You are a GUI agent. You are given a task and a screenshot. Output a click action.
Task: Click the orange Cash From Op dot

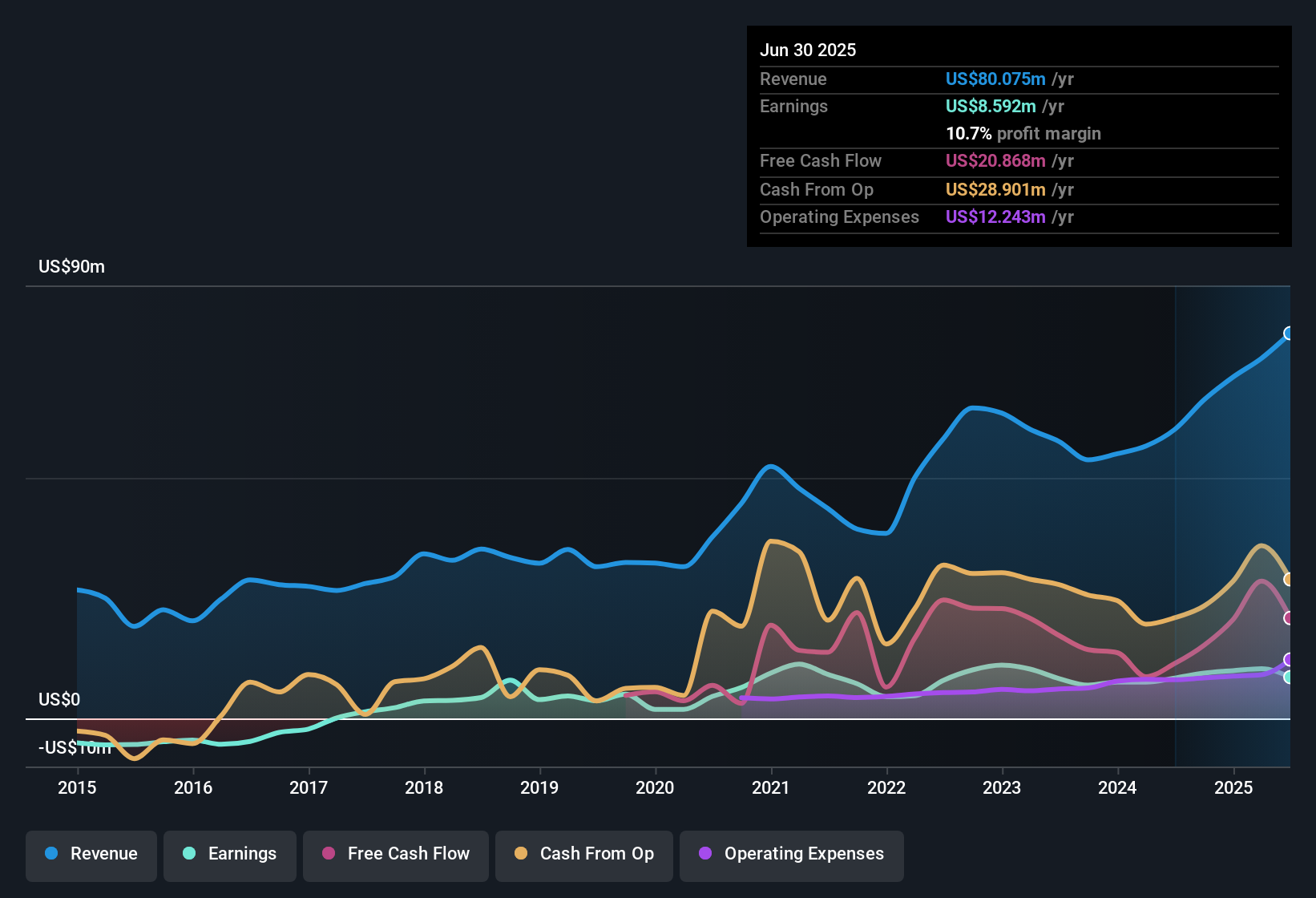click(x=521, y=853)
